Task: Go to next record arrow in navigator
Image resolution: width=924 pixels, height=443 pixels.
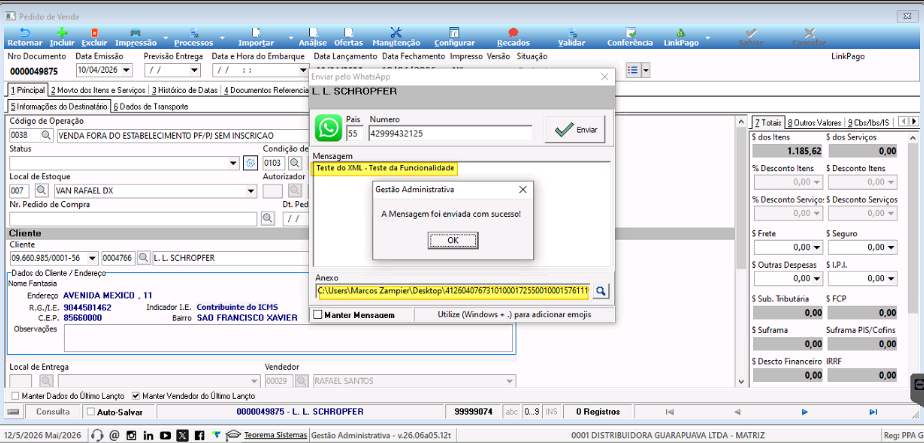Action: pyautogui.click(x=804, y=412)
